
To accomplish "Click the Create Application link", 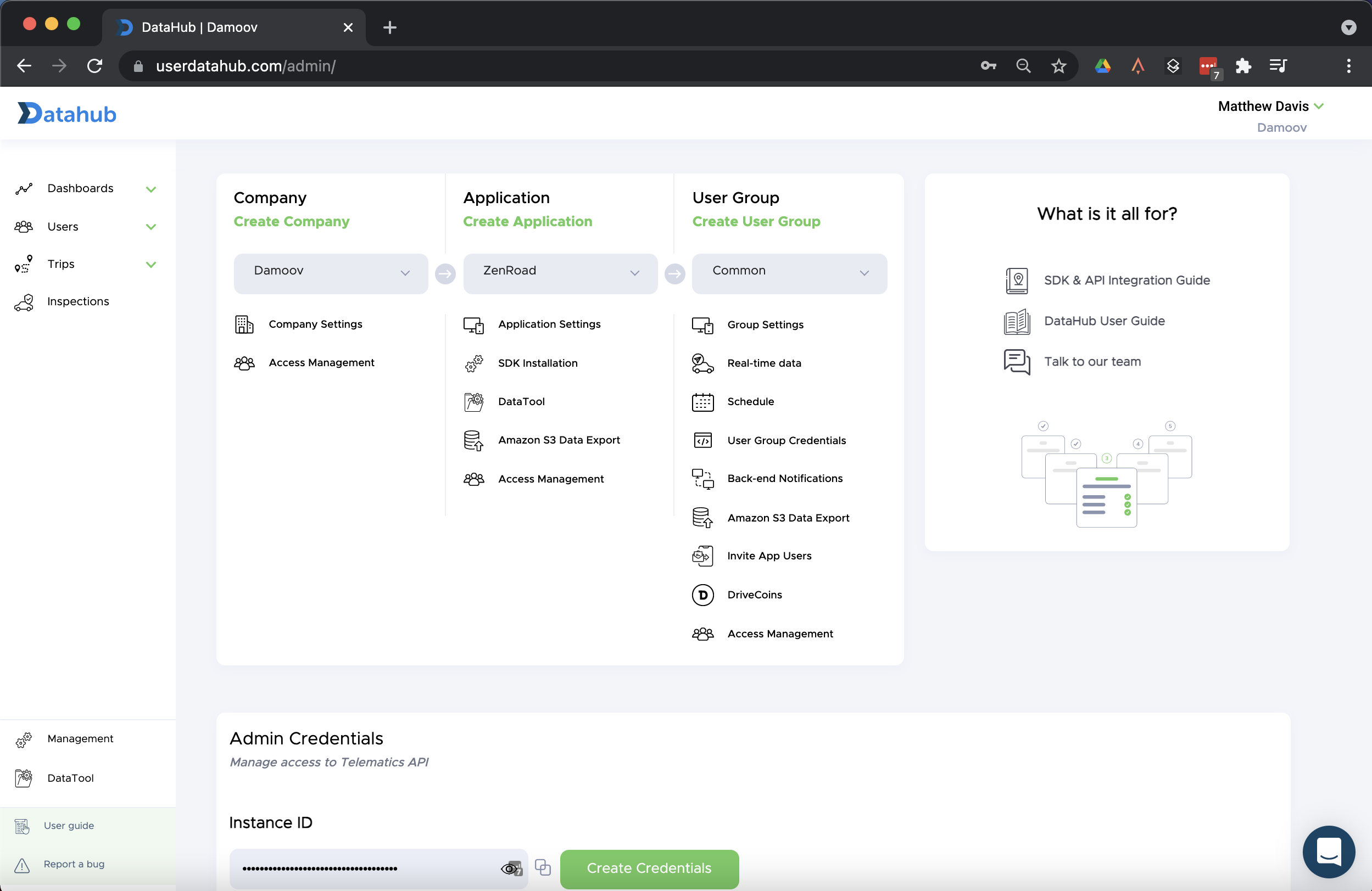I will (527, 221).
